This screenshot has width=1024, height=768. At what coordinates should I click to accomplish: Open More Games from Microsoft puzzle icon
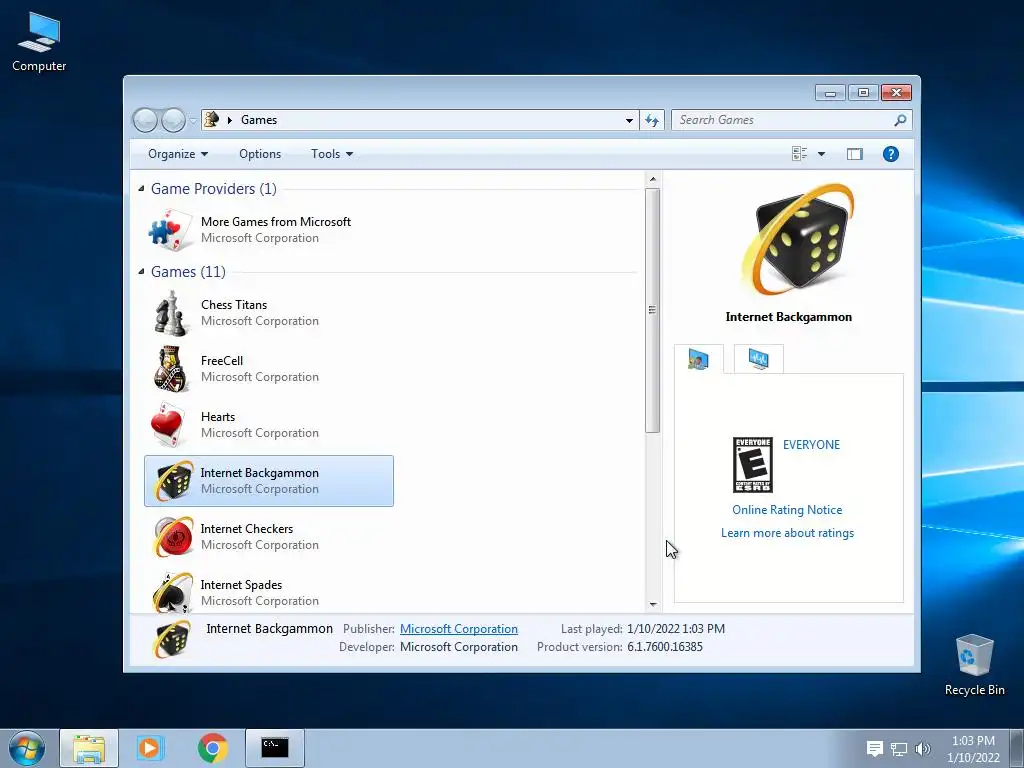coord(170,230)
